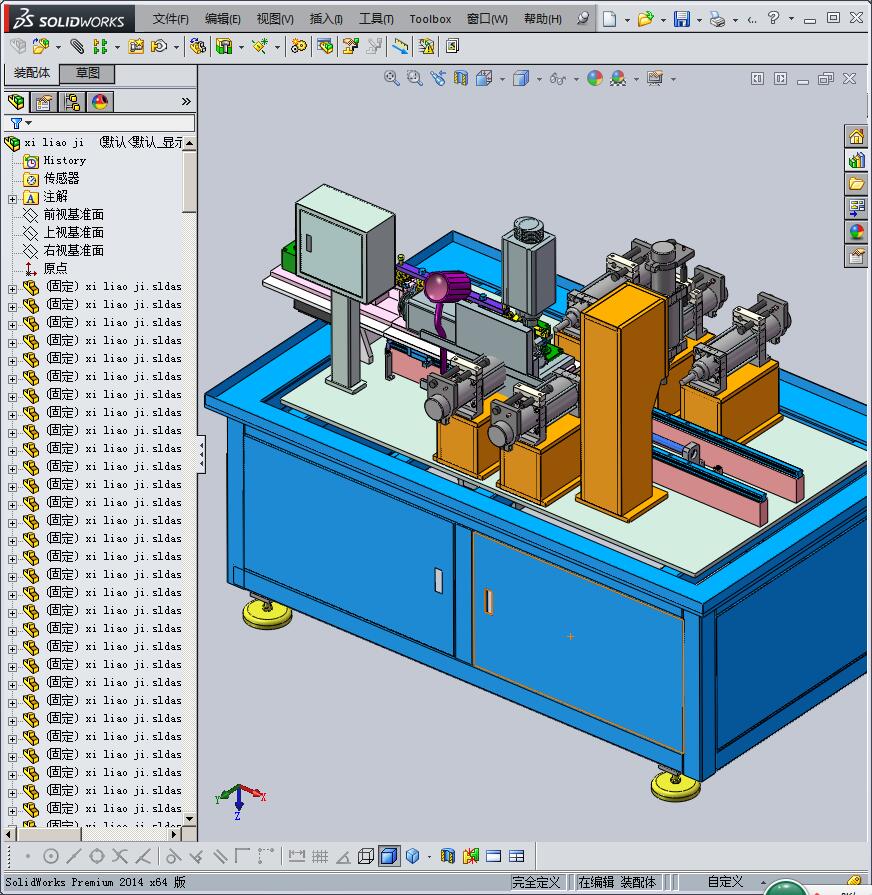
Task: Toggle the hidden lines removed display mode
Action: pos(366,856)
